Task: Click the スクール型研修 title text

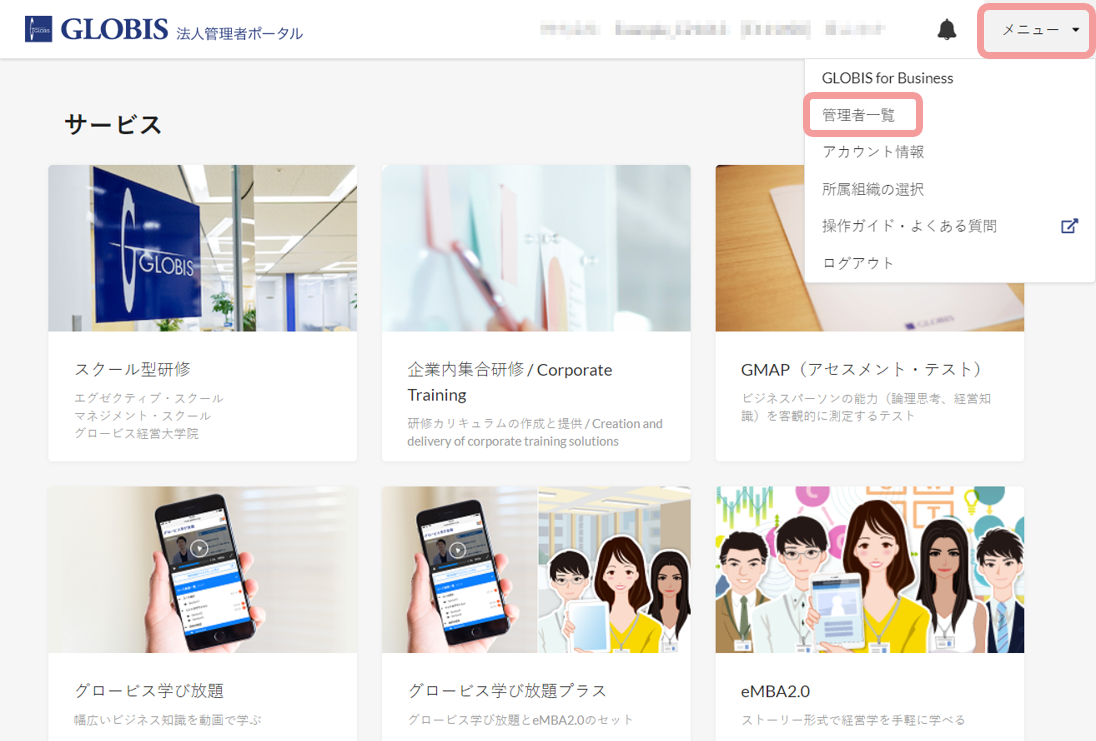Action: click(132, 369)
